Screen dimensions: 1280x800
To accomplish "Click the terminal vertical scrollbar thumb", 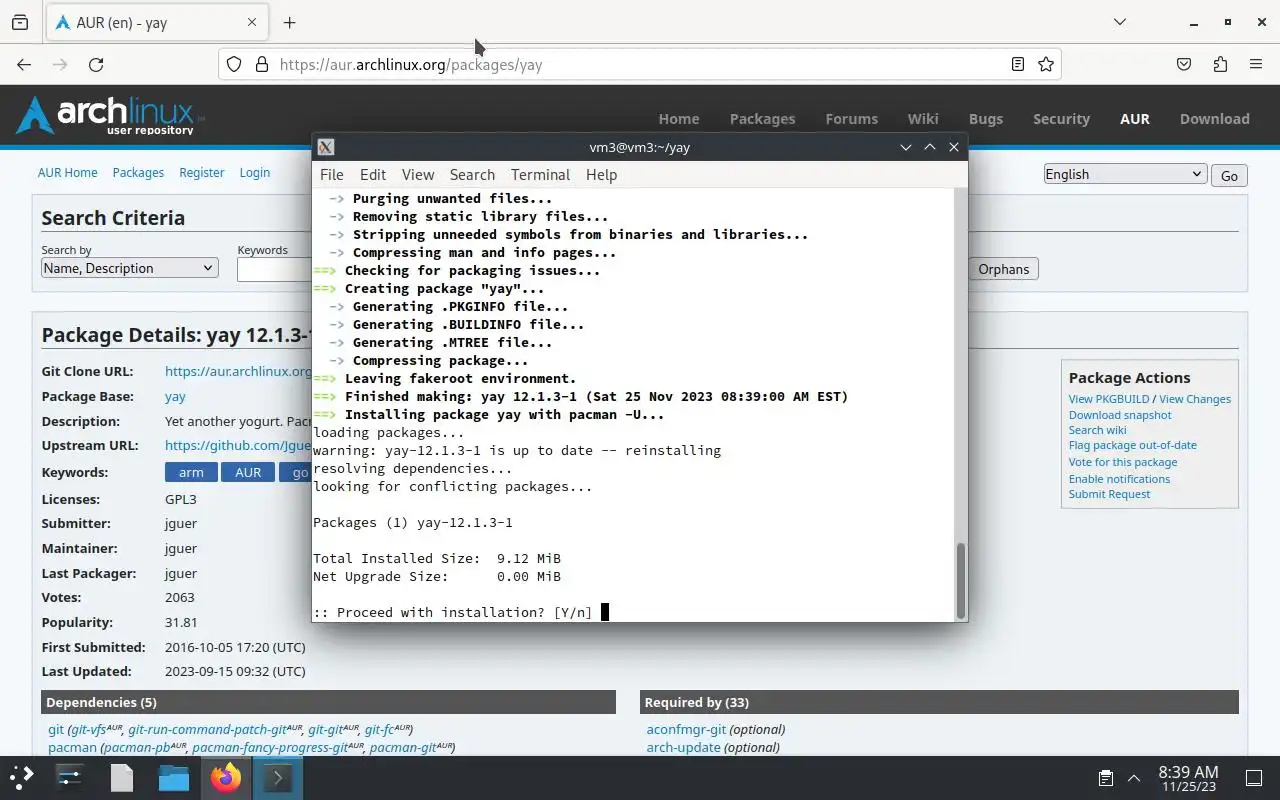I will coord(961,580).
